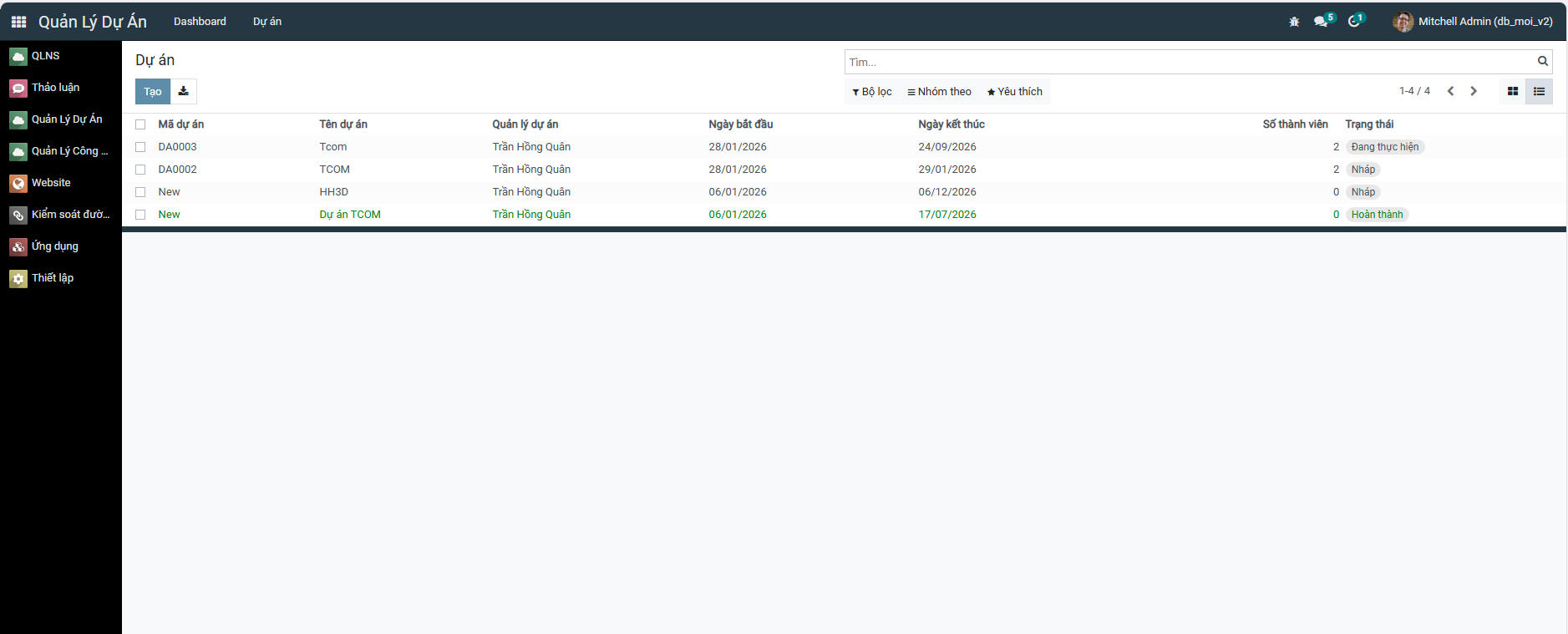
Task: Click the Nháp badge in HH3D row
Action: 1363,192
